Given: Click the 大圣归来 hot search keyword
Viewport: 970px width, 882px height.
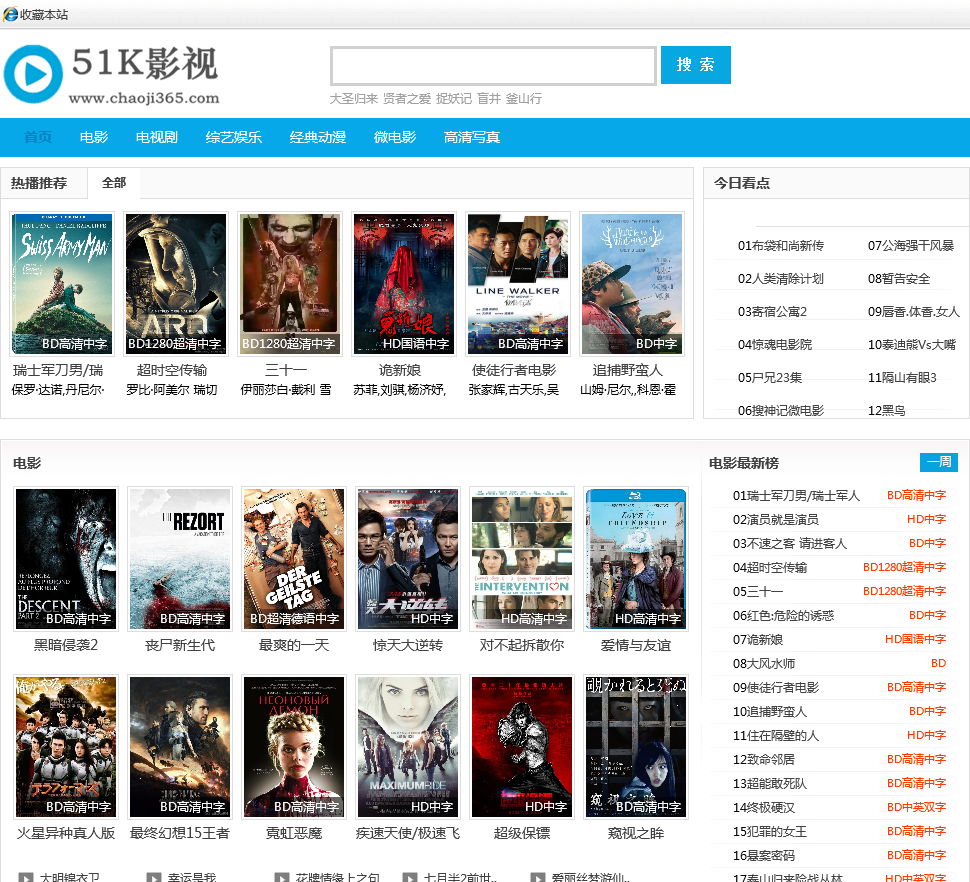Looking at the screenshot, I should click(353, 98).
